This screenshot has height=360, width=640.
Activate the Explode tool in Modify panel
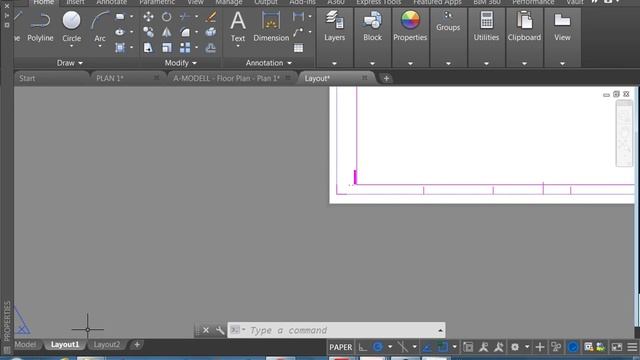pos(211,32)
